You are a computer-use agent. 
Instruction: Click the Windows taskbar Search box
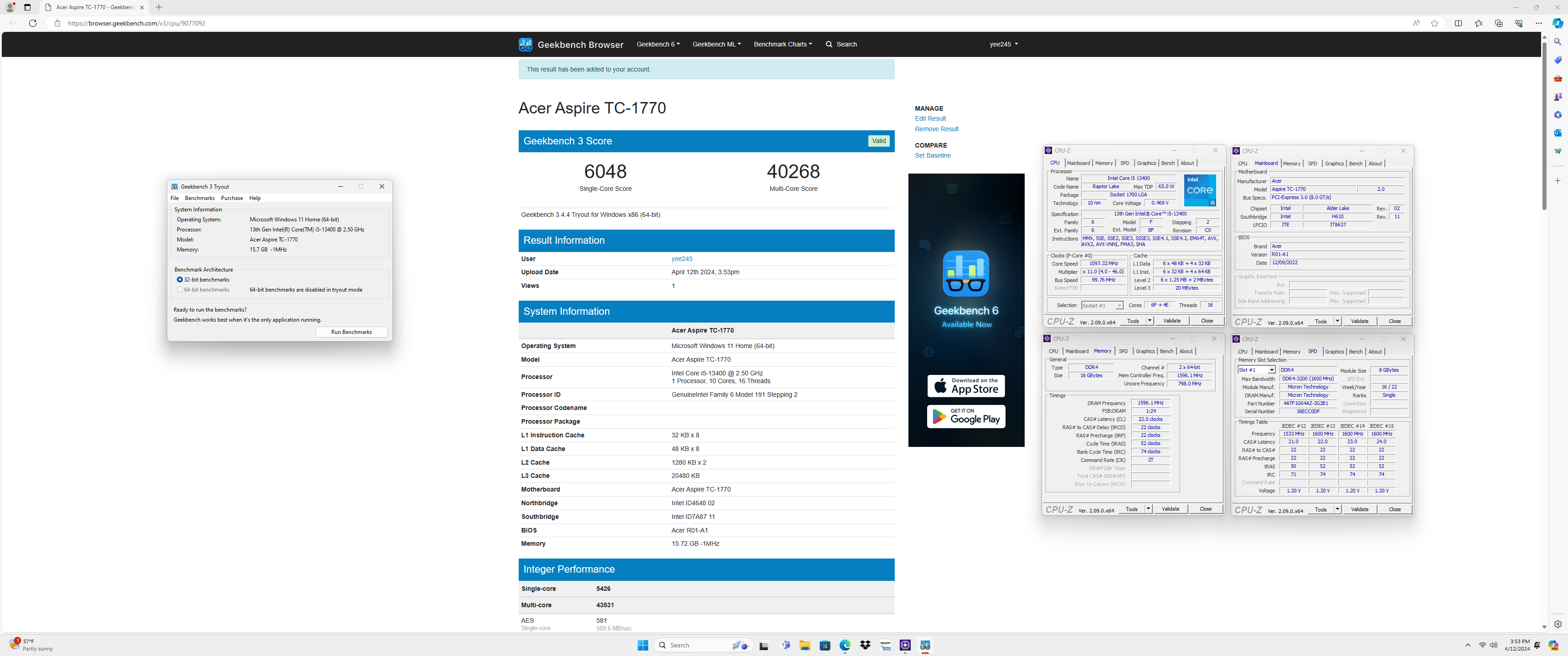[704, 646]
